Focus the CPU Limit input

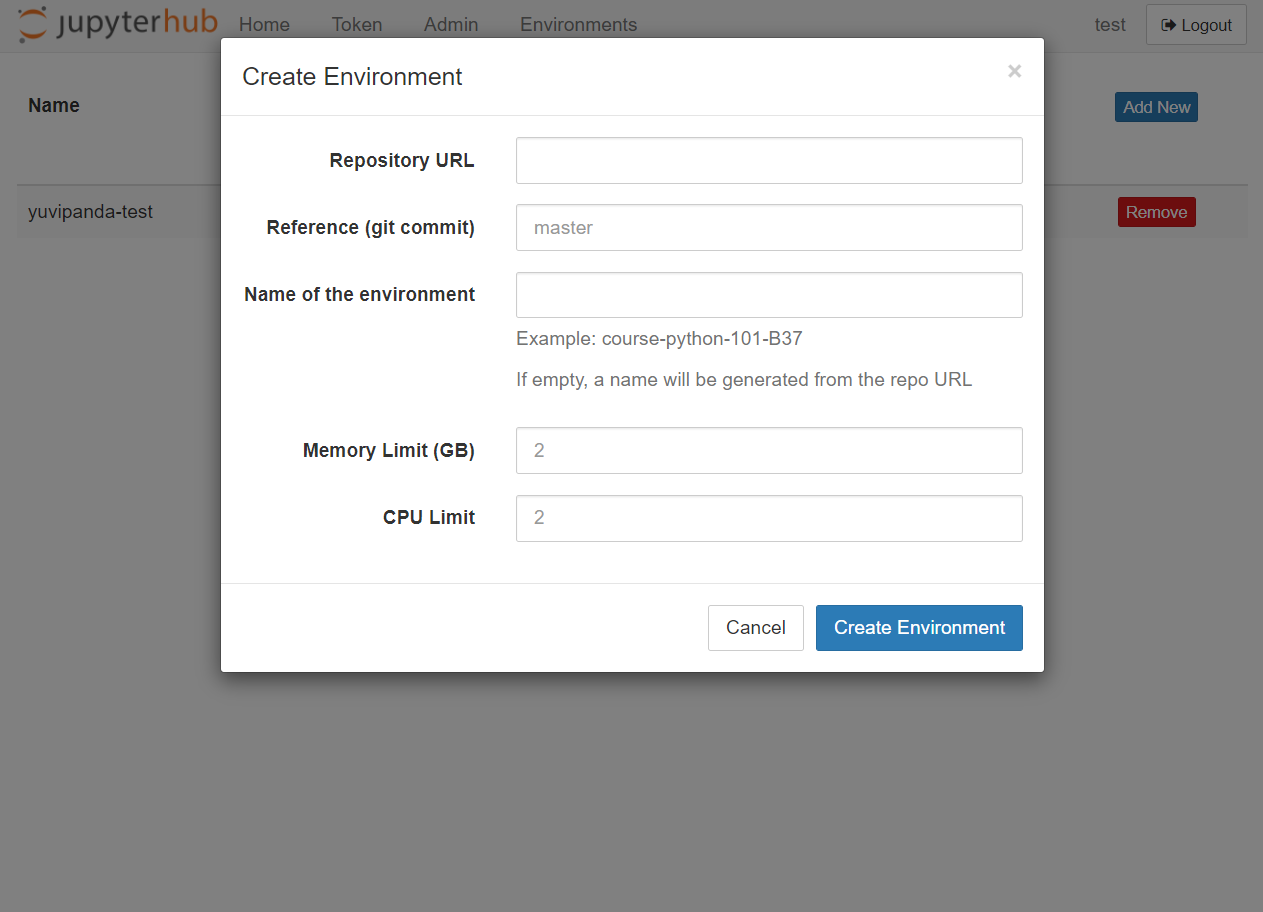(x=768, y=518)
